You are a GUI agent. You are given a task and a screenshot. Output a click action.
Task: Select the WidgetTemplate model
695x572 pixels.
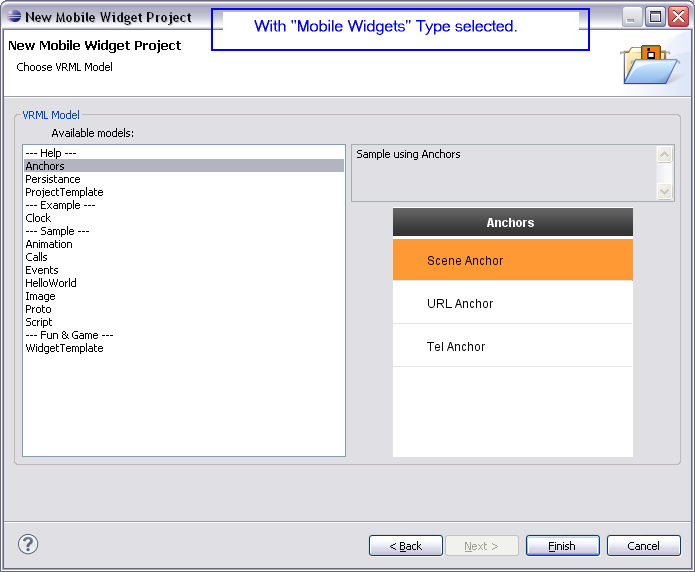(x=184, y=348)
